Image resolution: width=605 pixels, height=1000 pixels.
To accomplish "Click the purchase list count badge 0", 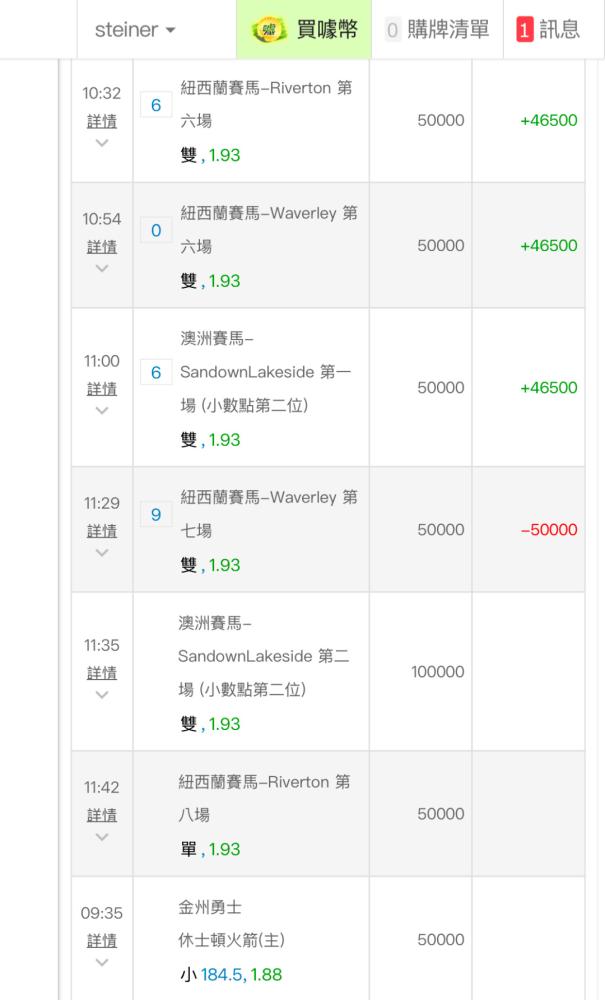I will coord(393,30).
